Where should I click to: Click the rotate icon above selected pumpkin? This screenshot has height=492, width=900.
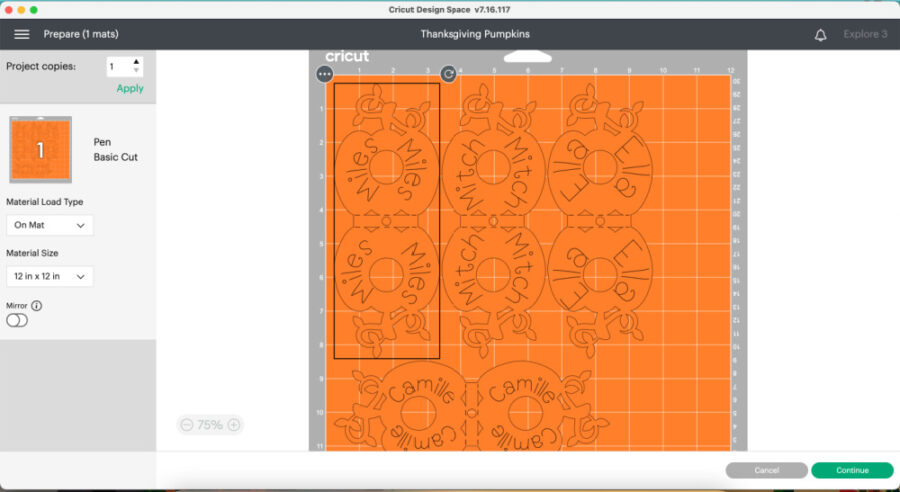click(448, 74)
